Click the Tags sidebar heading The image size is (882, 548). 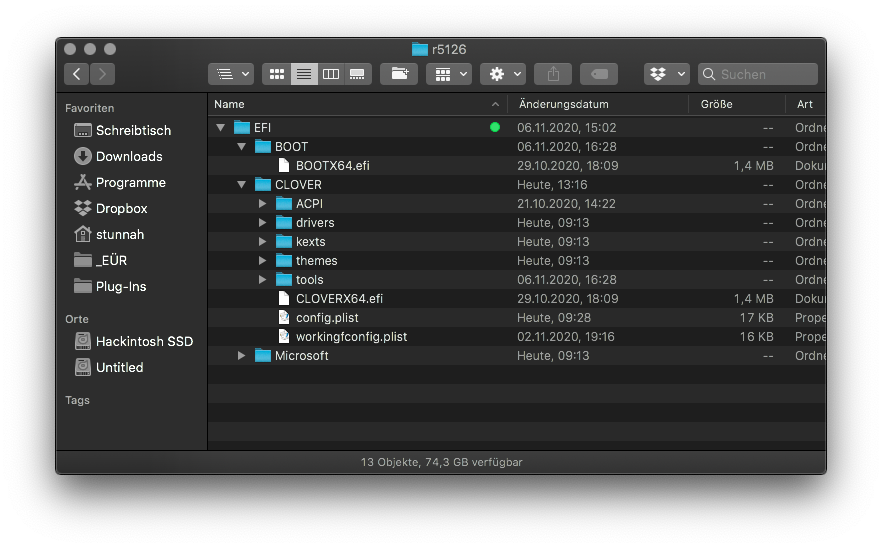77,400
